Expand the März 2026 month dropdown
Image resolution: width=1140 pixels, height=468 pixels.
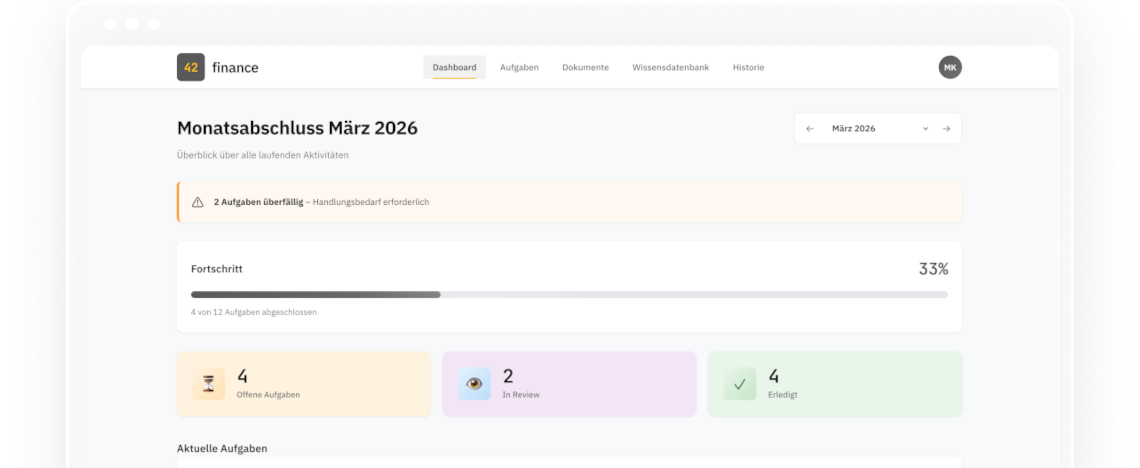[924, 129]
